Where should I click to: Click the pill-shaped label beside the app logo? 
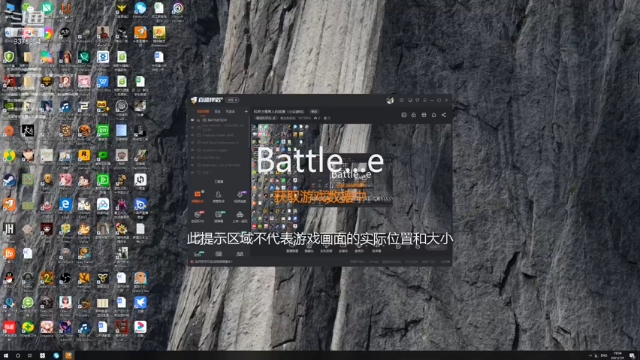click(x=233, y=100)
